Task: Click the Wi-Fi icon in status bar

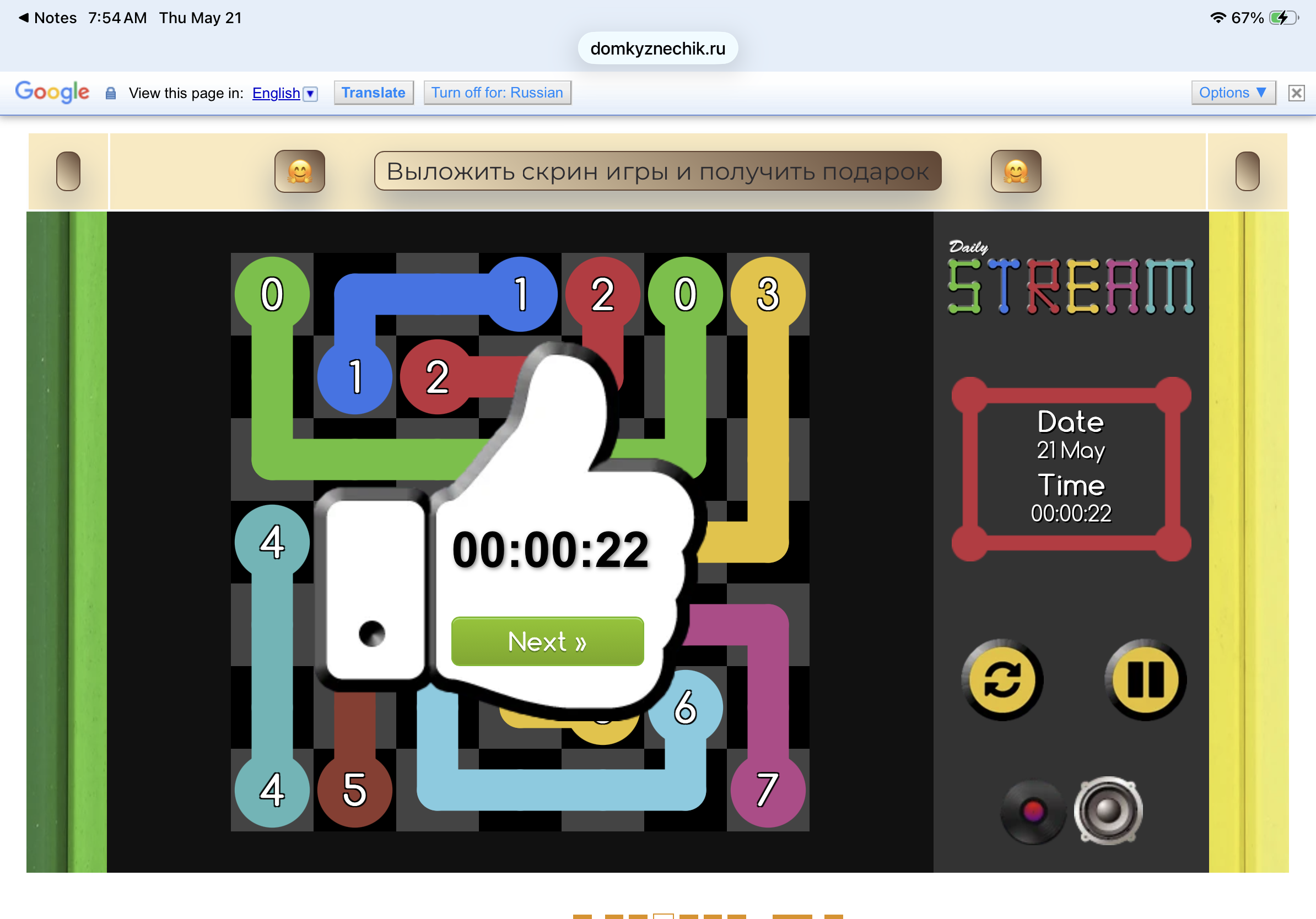Action: click(1218, 18)
